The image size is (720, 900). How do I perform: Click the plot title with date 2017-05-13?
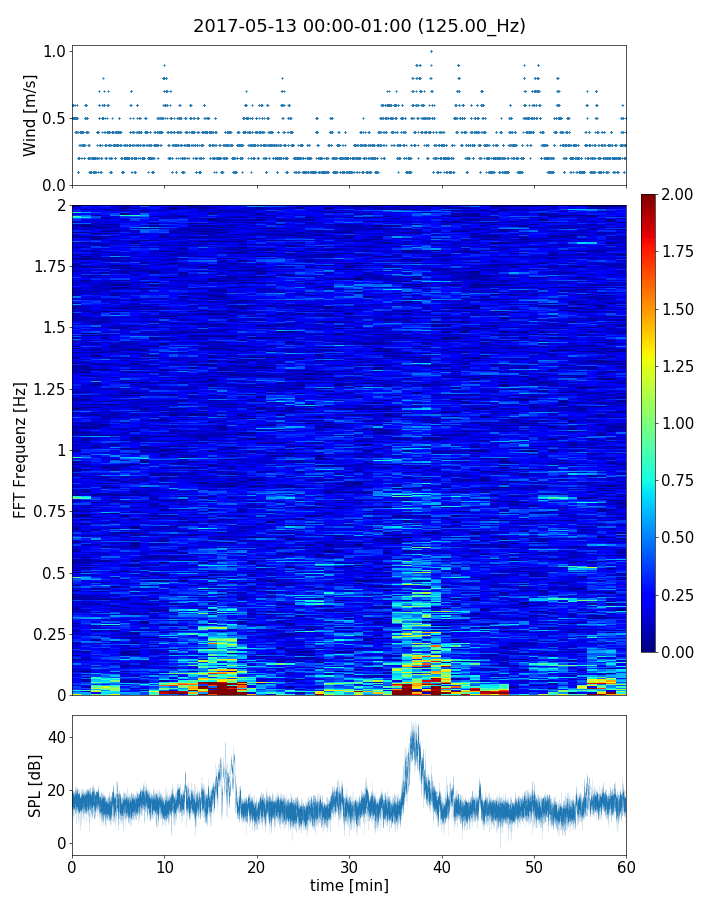click(359, 26)
